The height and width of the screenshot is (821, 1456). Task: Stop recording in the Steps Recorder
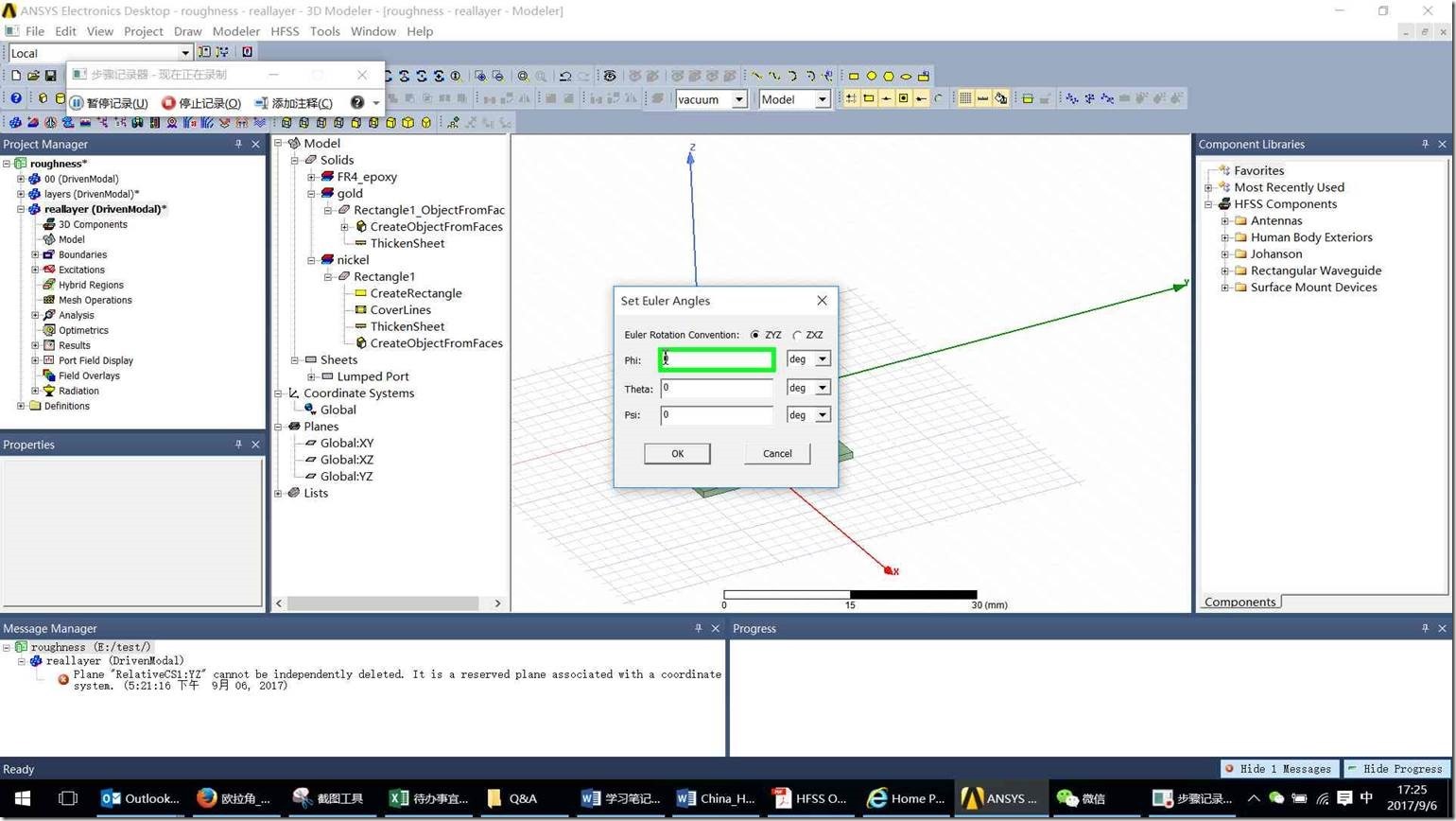[x=201, y=103]
